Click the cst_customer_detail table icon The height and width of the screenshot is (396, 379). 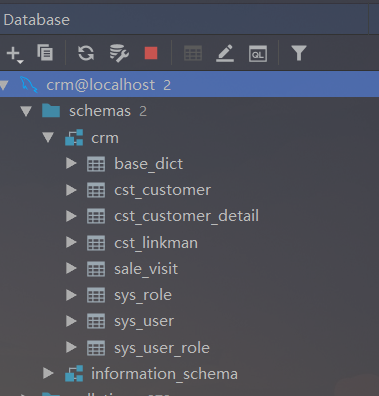(x=96, y=216)
